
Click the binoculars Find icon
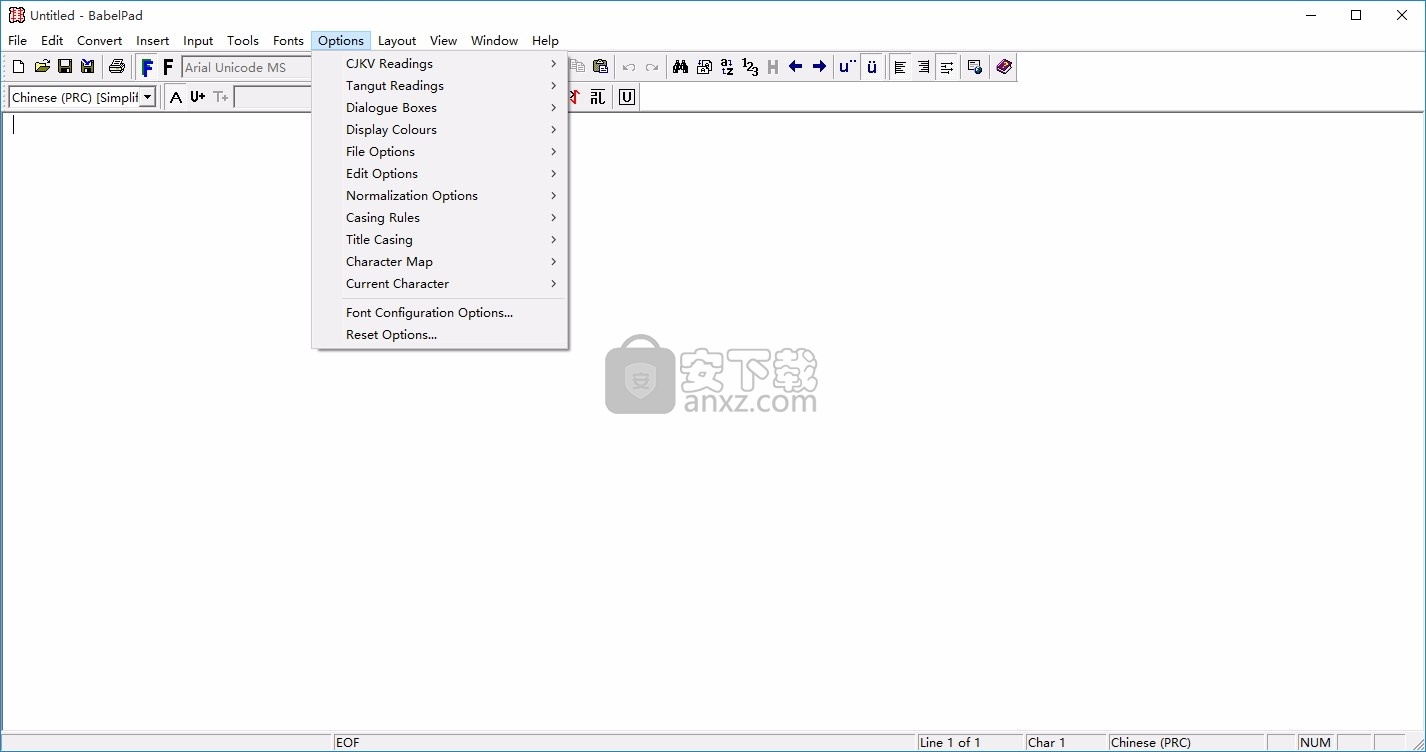[681, 67]
